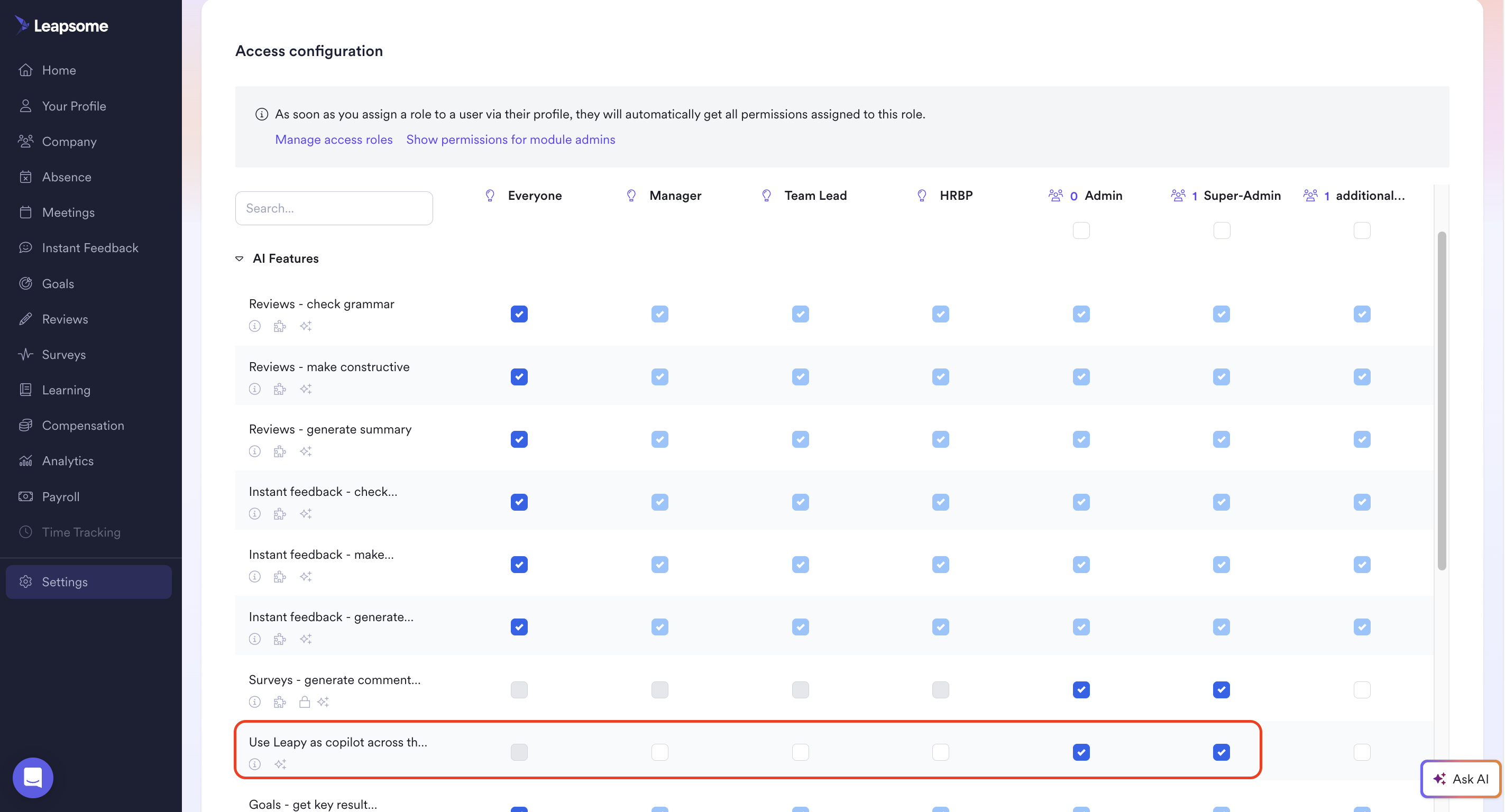
Task: Check the select-all box under Admin header
Action: click(x=1081, y=230)
